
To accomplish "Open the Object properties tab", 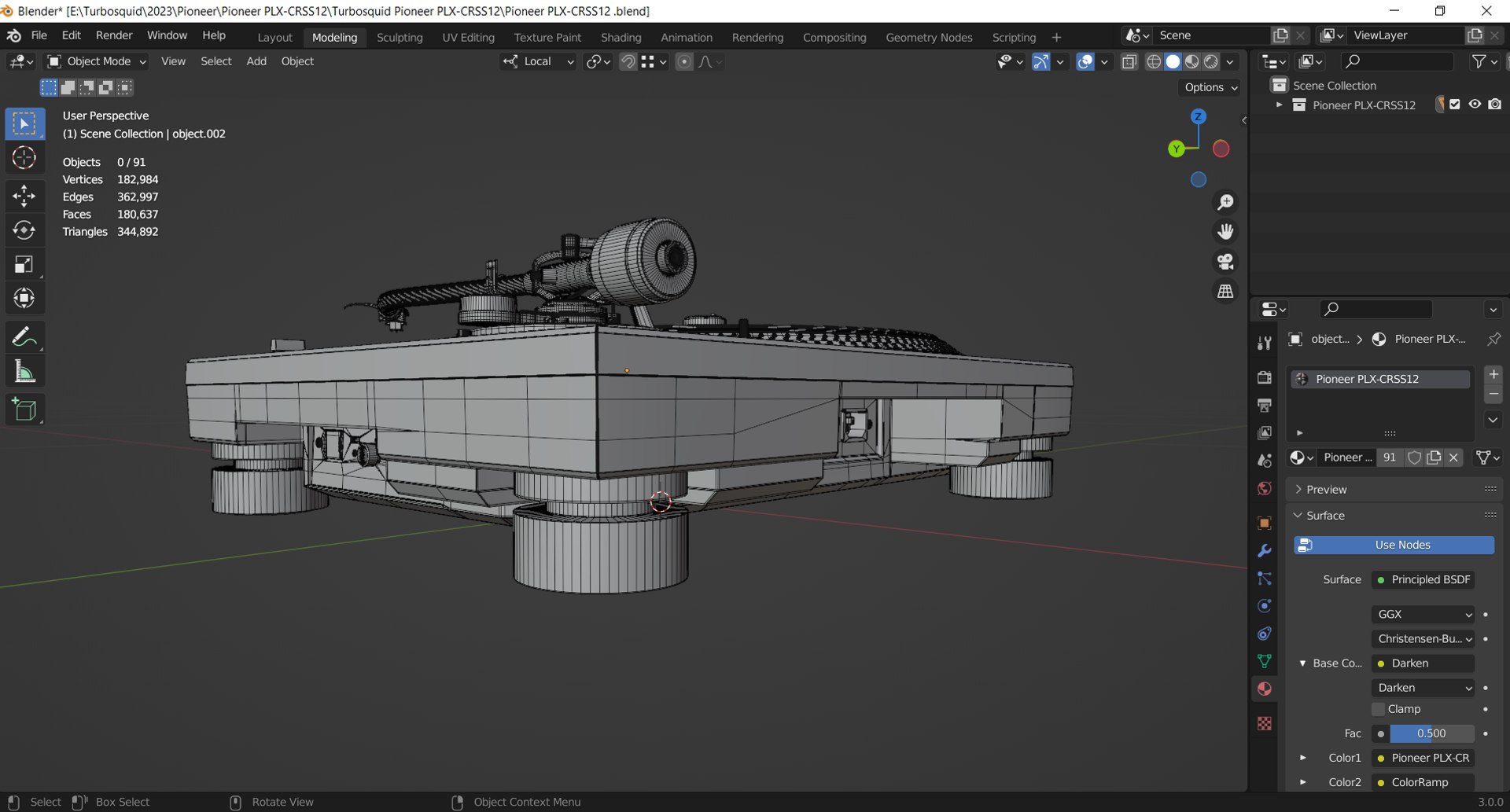I will (x=1265, y=523).
